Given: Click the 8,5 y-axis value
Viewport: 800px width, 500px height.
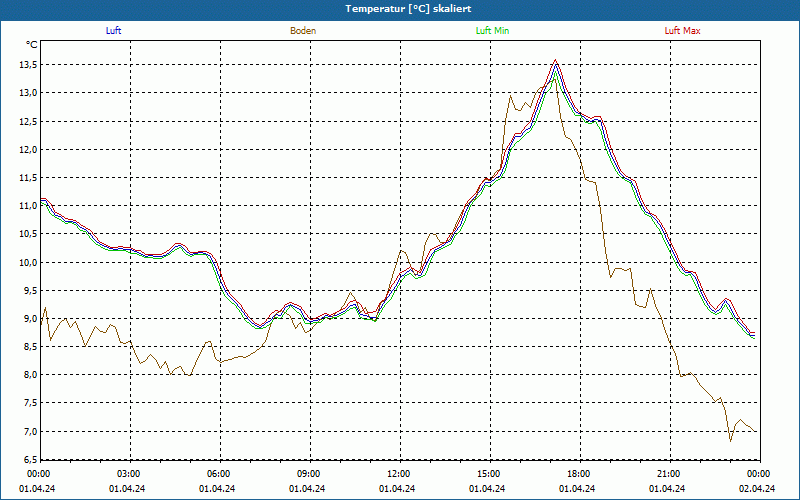Looking at the screenshot, I should [x=30, y=346].
